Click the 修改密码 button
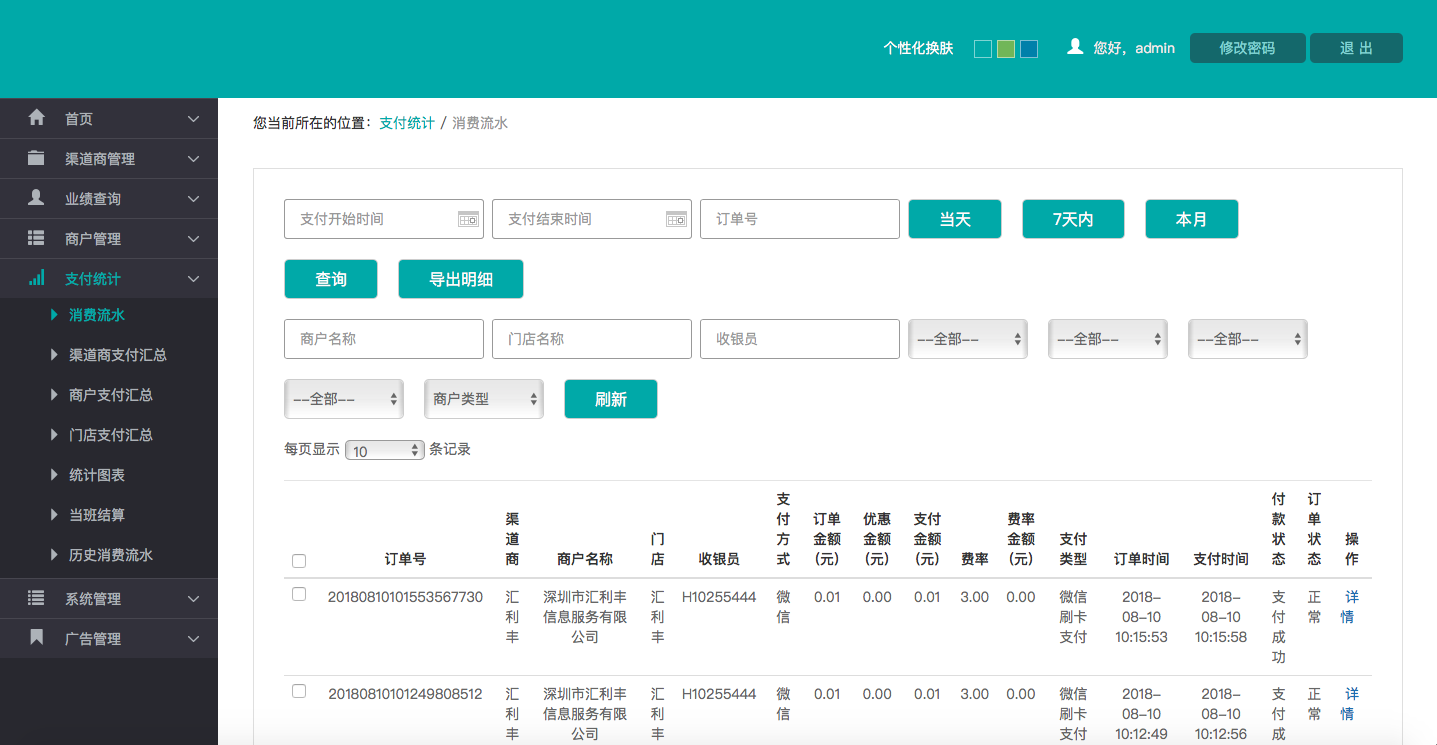Viewport: 1437px width, 745px height. 1247,48
